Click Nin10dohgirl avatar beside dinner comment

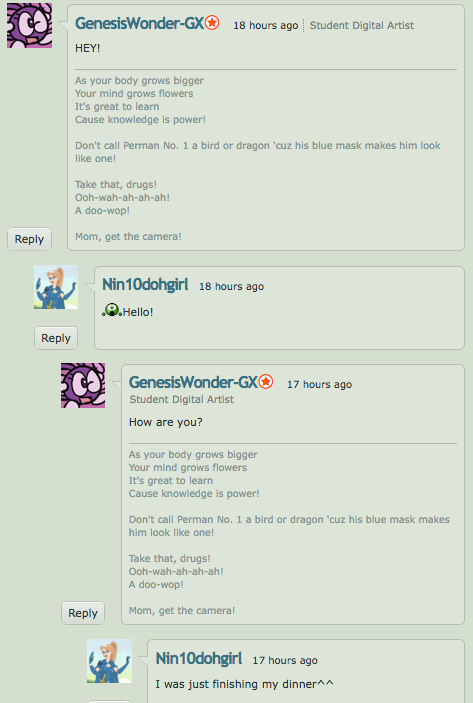tap(109, 661)
